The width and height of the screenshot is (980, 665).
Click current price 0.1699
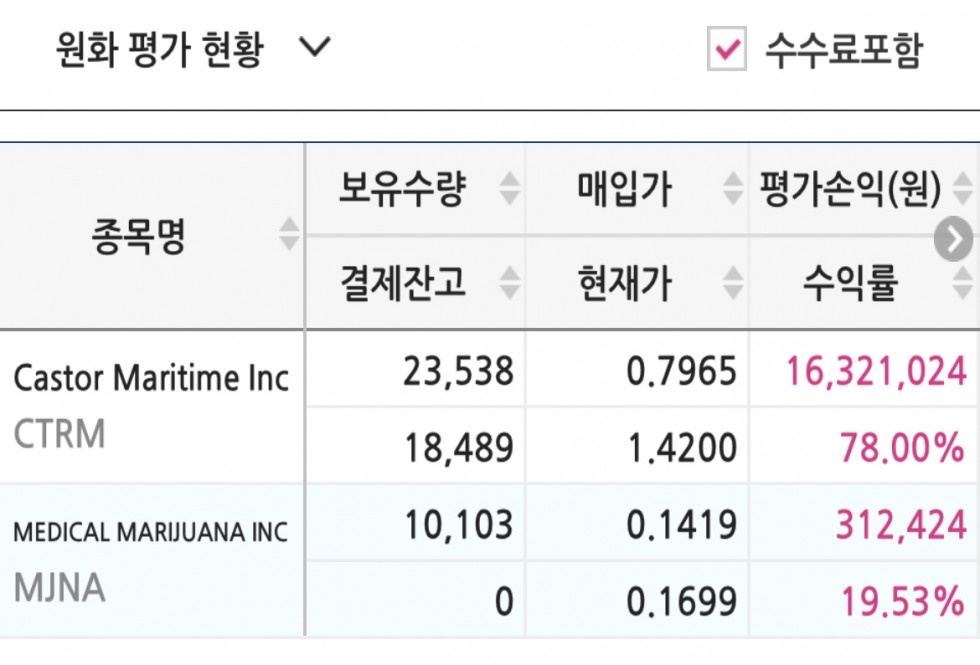coord(681,601)
